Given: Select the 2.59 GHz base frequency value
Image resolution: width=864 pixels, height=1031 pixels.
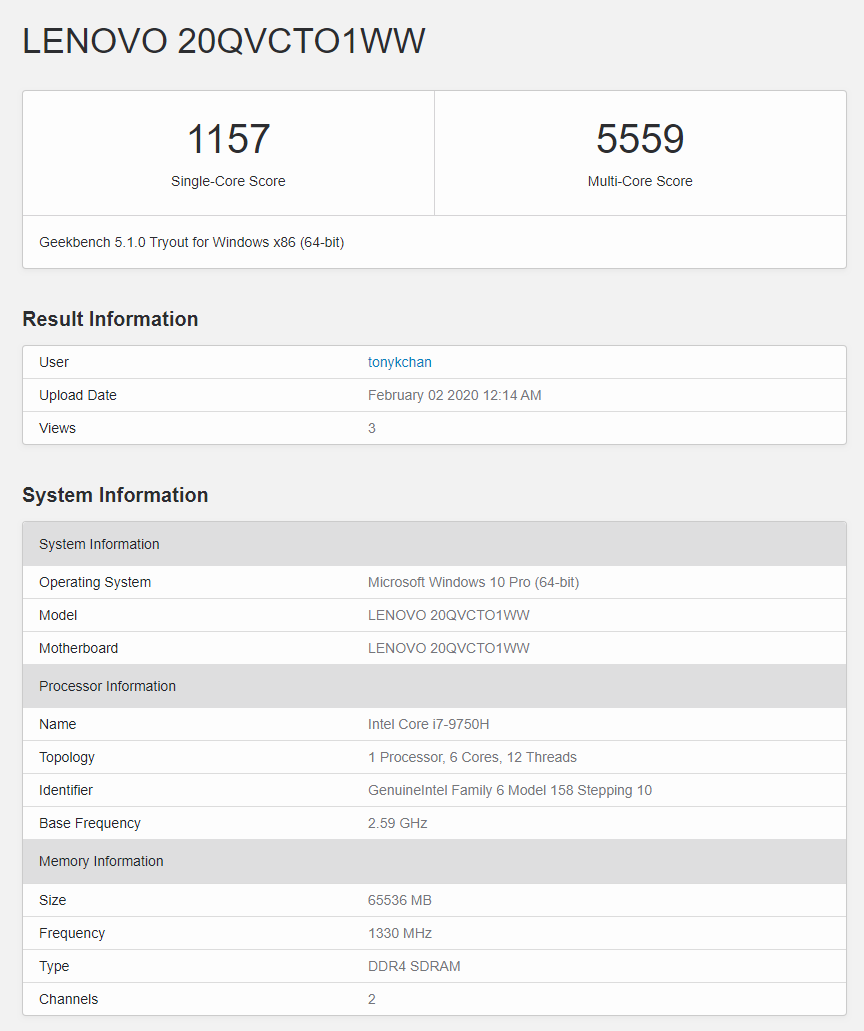Looking at the screenshot, I should pyautogui.click(x=397, y=823).
